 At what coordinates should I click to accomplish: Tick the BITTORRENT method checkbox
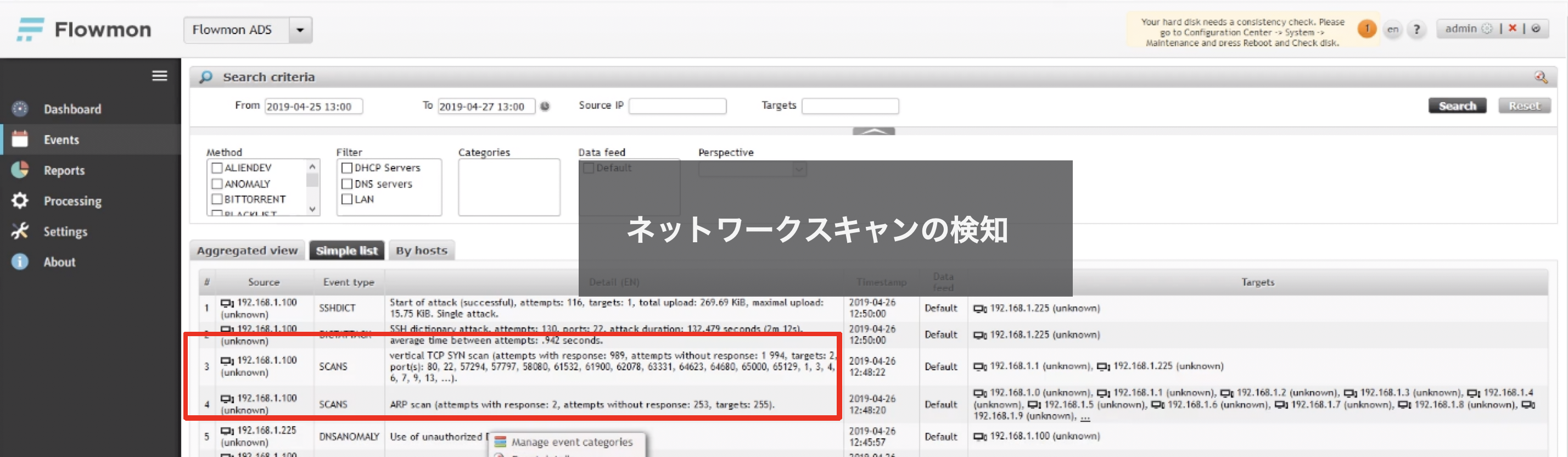point(217,199)
